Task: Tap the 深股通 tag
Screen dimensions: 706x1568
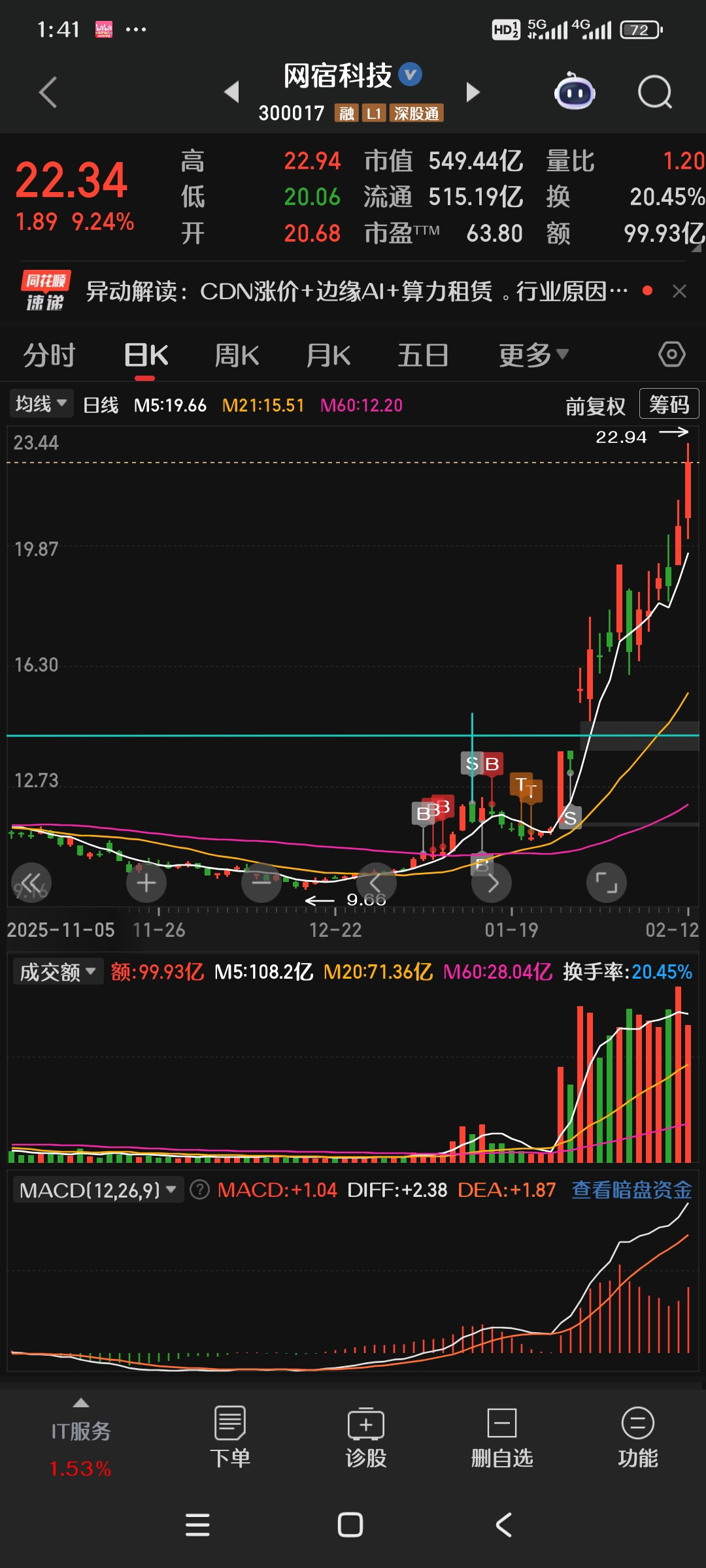Action: click(x=417, y=114)
